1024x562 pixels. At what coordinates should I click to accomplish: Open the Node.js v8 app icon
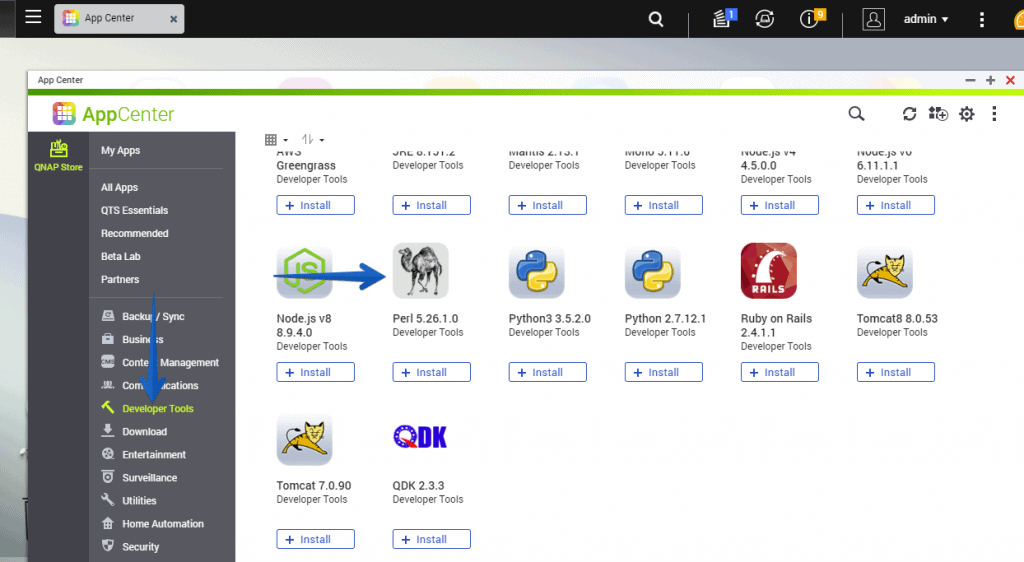(304, 271)
